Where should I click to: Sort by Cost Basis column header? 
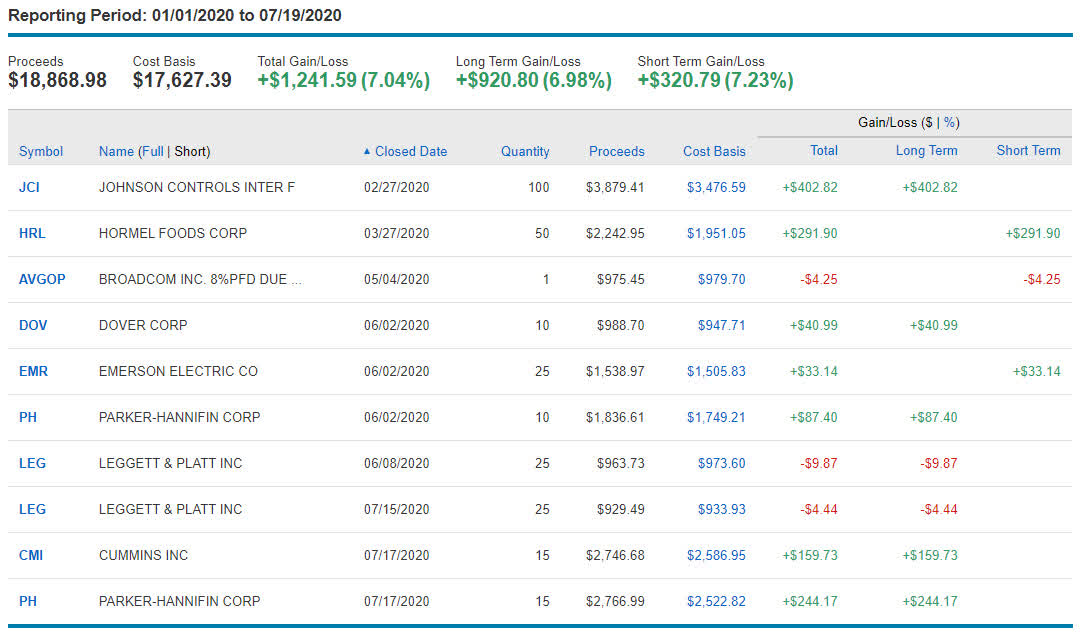tap(714, 152)
